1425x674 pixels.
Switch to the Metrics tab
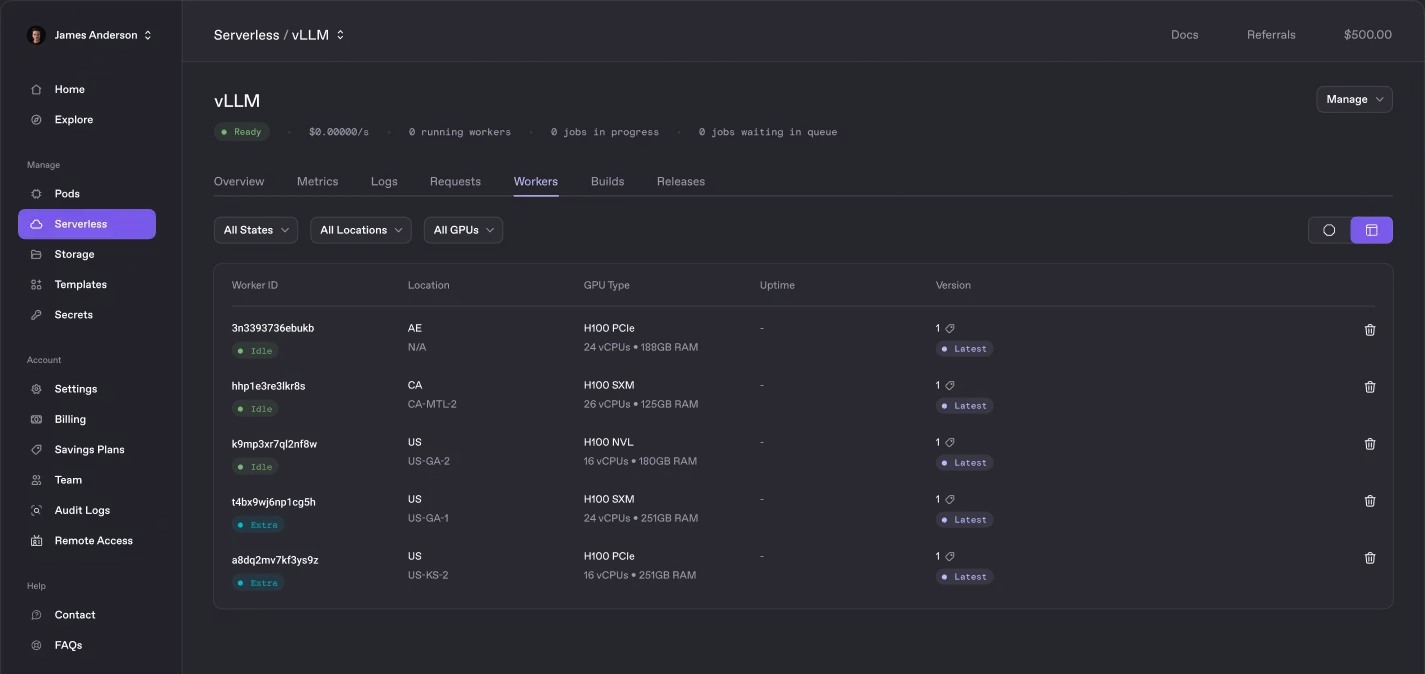[x=318, y=181]
